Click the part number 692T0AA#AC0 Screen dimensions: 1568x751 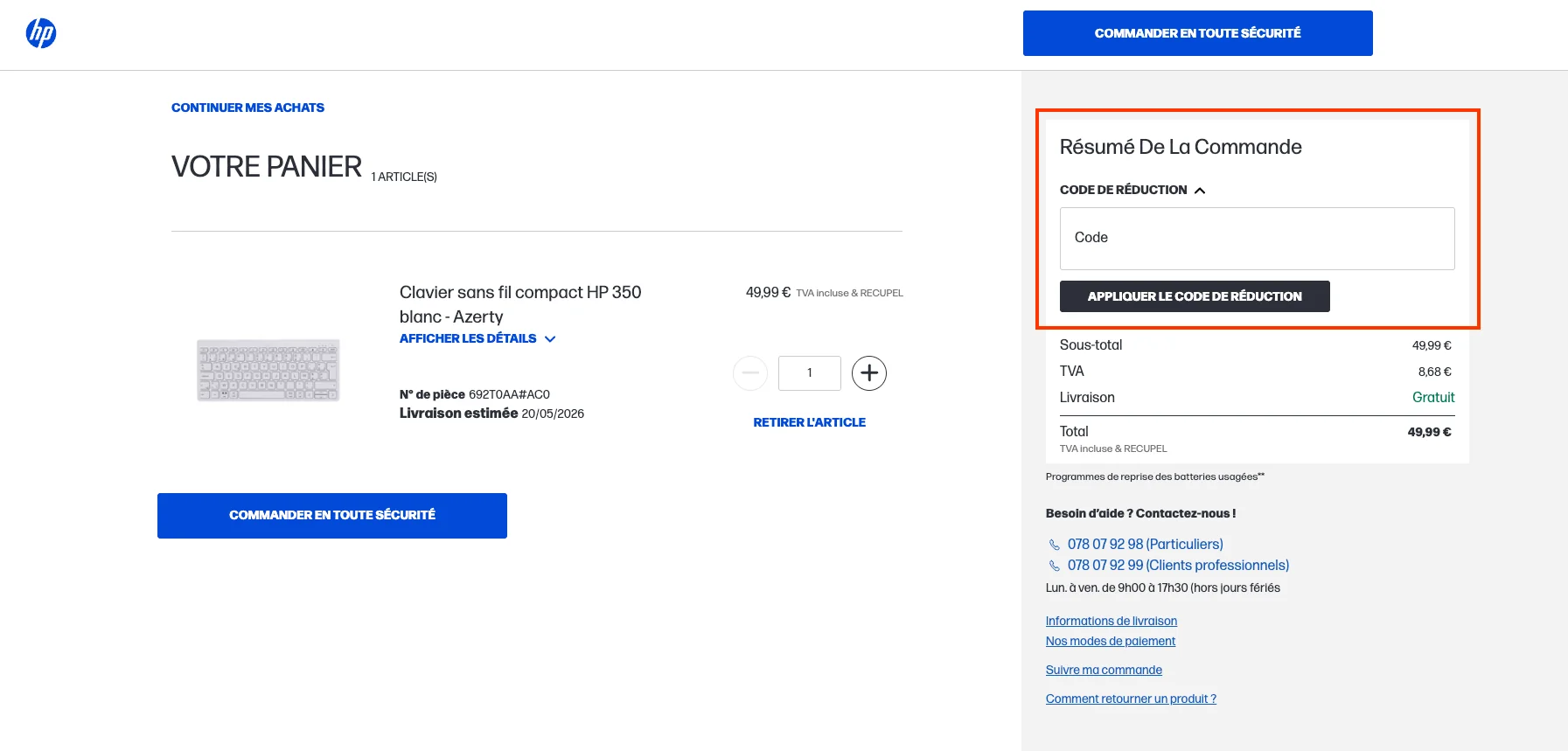tap(509, 394)
